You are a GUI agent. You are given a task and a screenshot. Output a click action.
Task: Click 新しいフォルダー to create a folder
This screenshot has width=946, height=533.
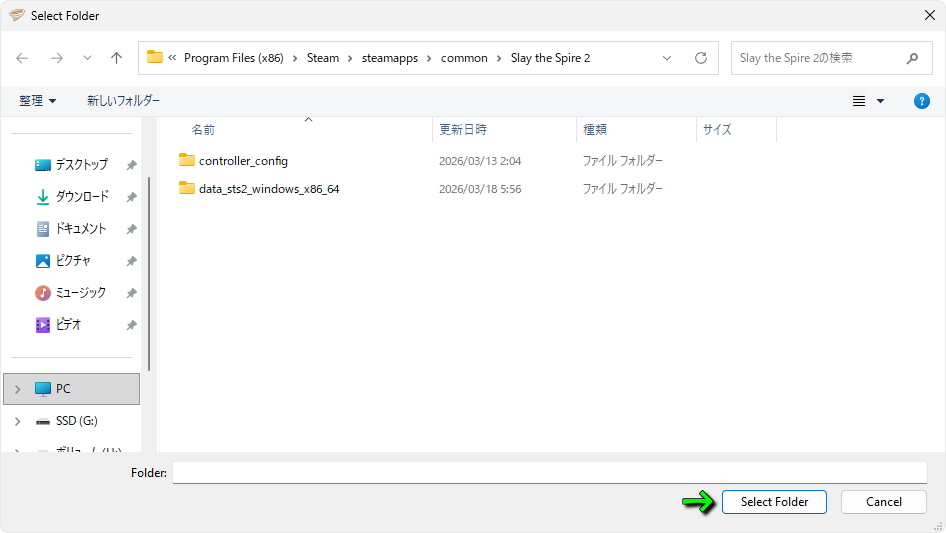click(123, 101)
